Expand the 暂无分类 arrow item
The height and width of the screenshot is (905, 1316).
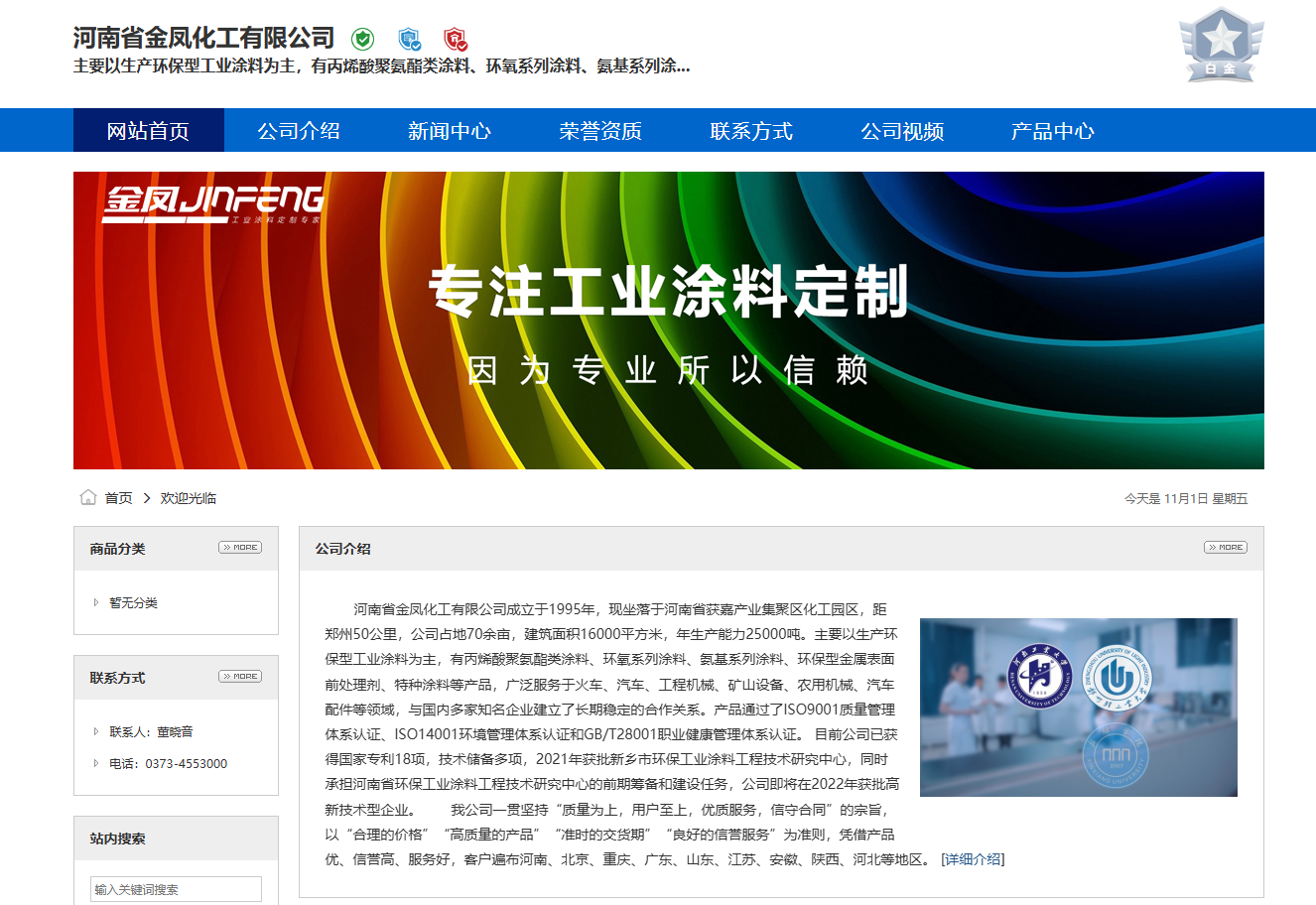click(x=96, y=602)
